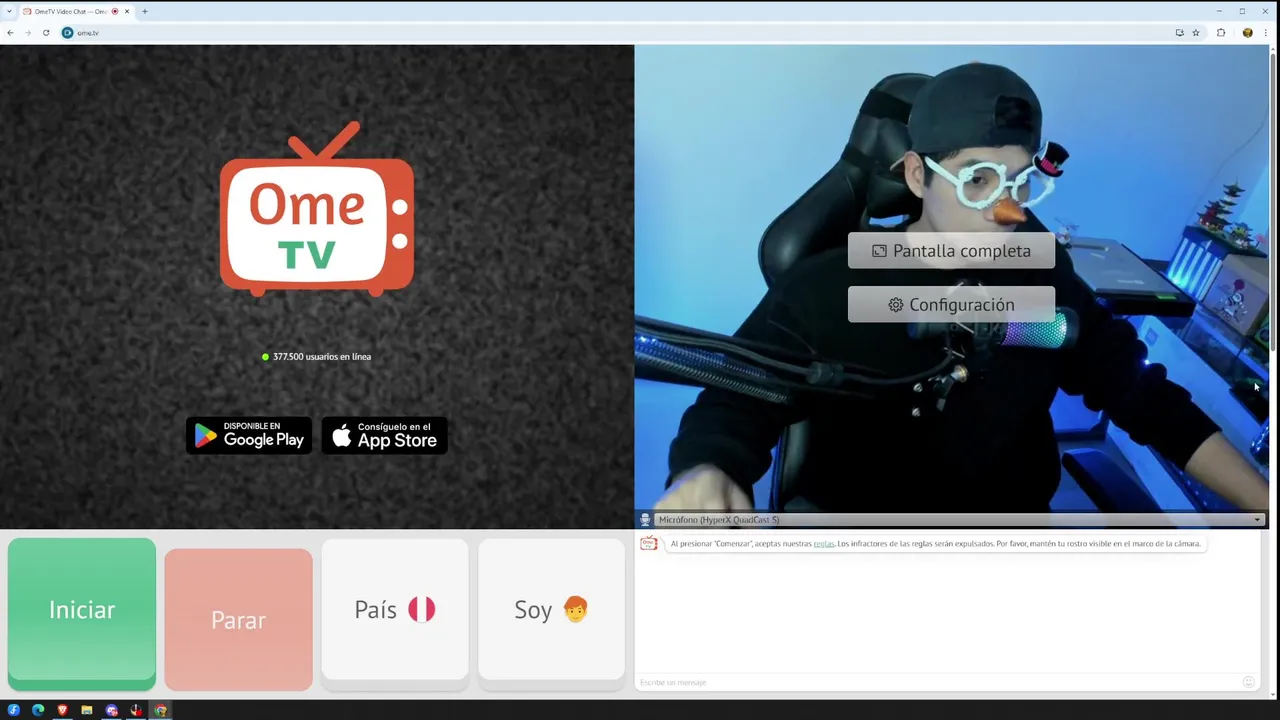Open the Configuración settings button
This screenshot has width=1280, height=720.
[x=951, y=305]
